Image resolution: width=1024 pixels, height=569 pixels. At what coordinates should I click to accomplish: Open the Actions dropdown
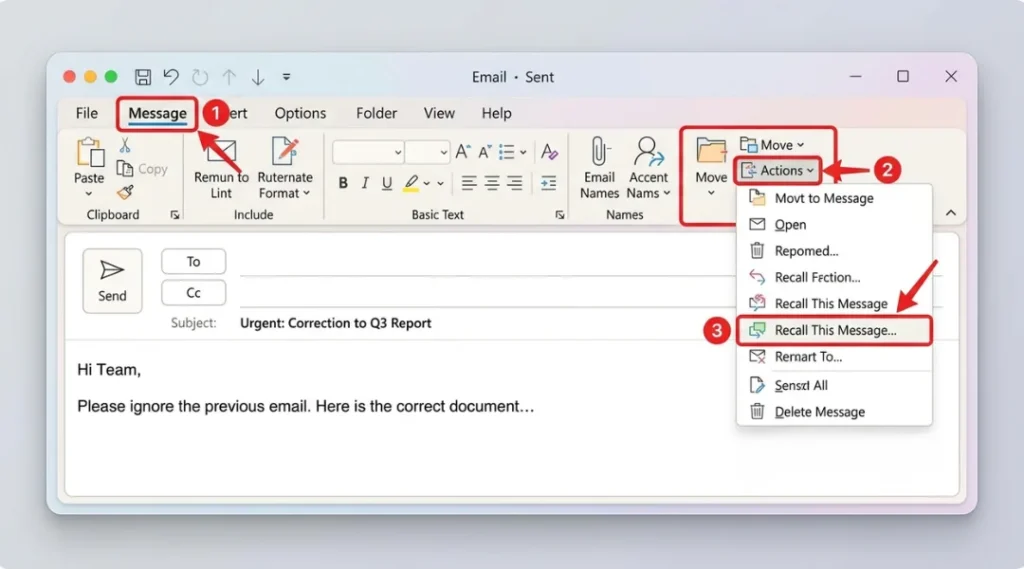coord(778,171)
